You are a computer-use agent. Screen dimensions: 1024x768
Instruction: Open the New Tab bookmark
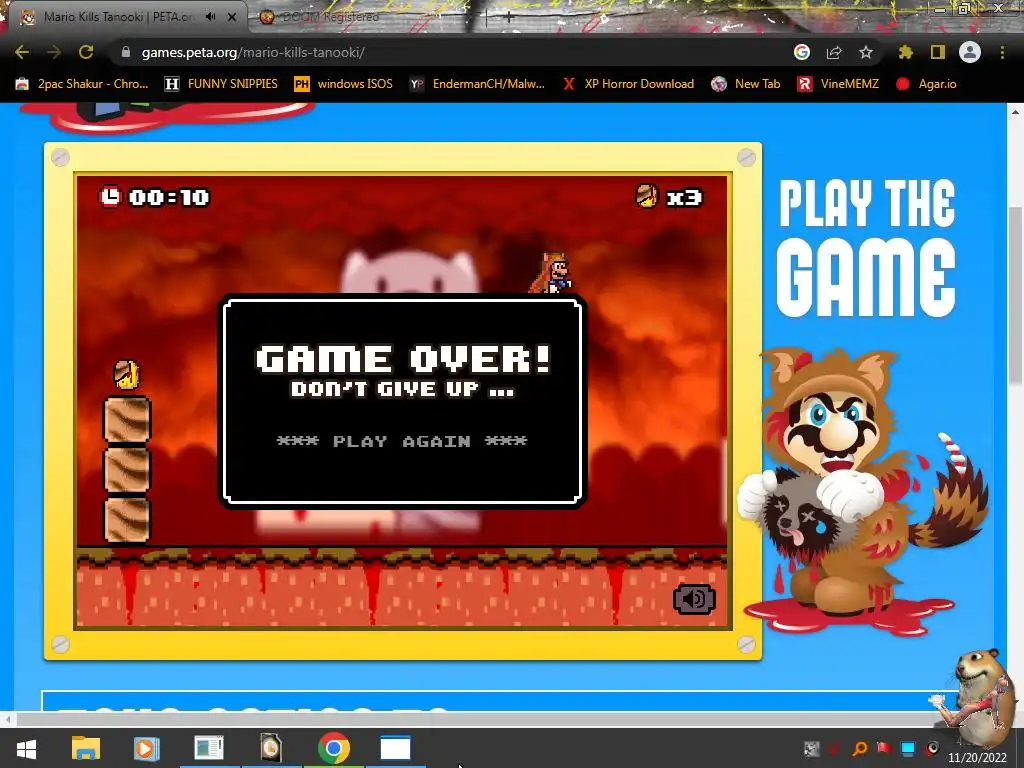(746, 84)
